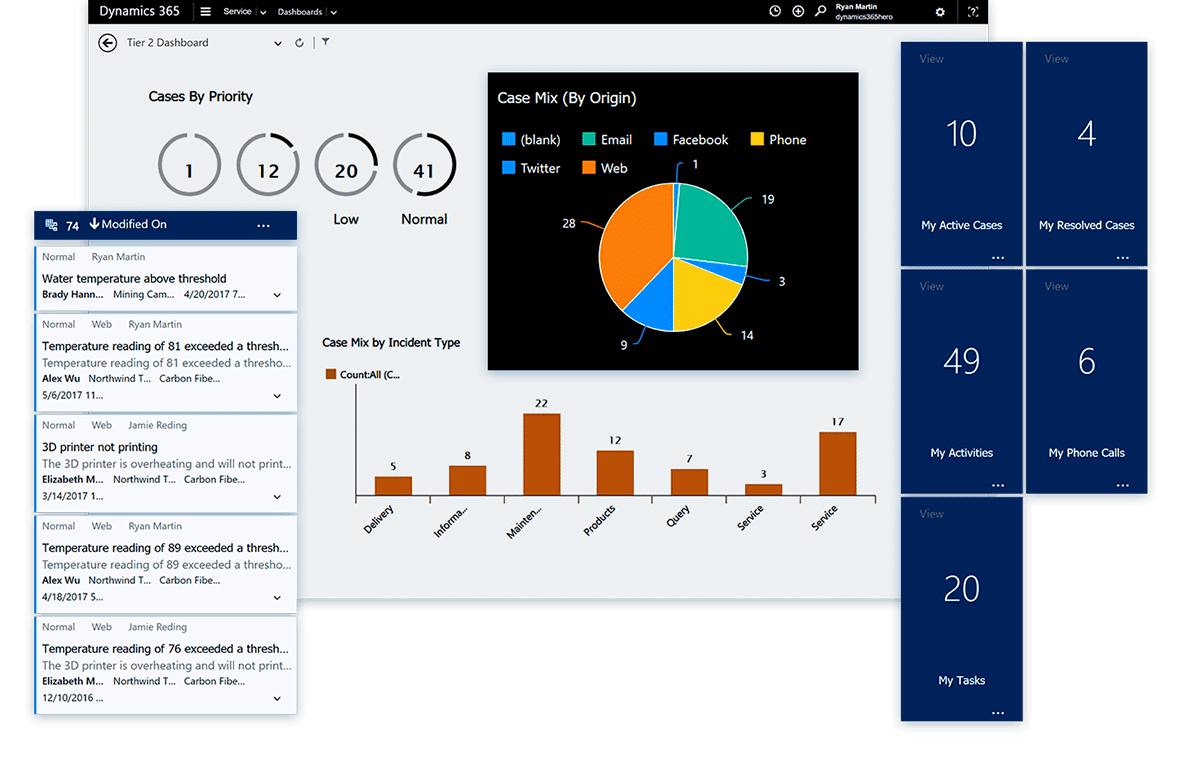
Task: Click the Phone legend color swatch
Action: [x=757, y=139]
